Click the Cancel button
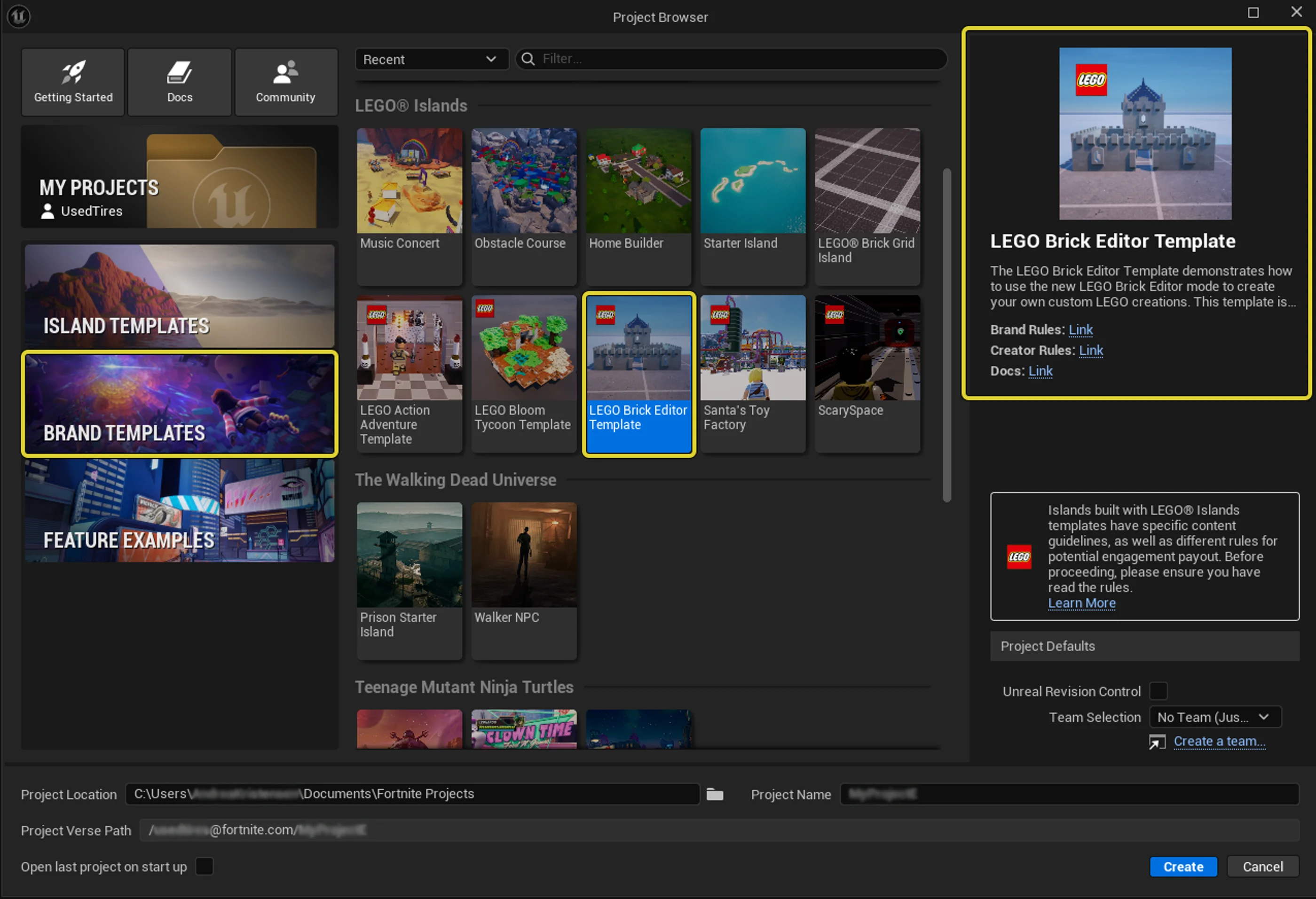Viewport: 1316px width, 899px height. 1262,867
